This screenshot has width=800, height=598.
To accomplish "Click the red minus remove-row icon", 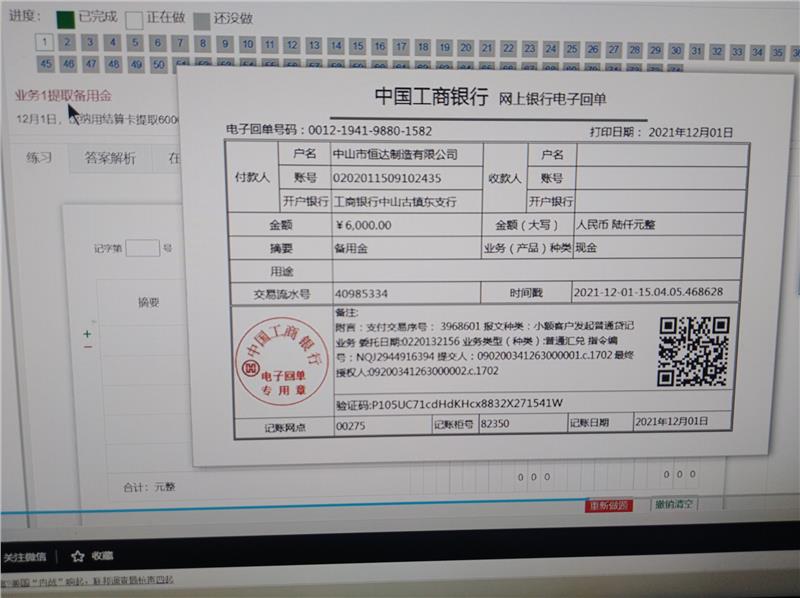I will (87, 347).
